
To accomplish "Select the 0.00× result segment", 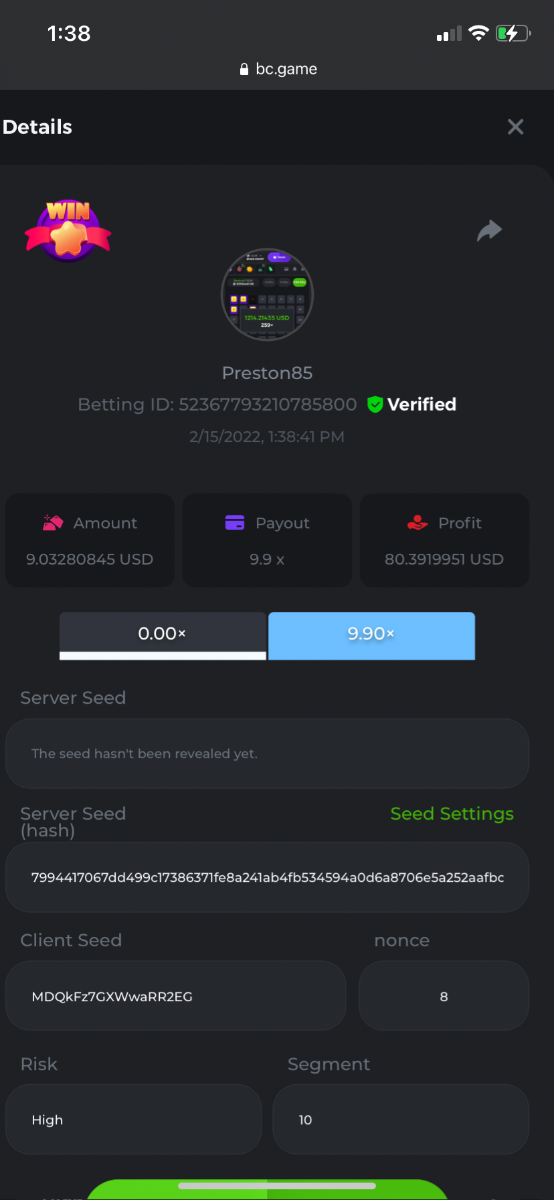I will click(x=162, y=636).
